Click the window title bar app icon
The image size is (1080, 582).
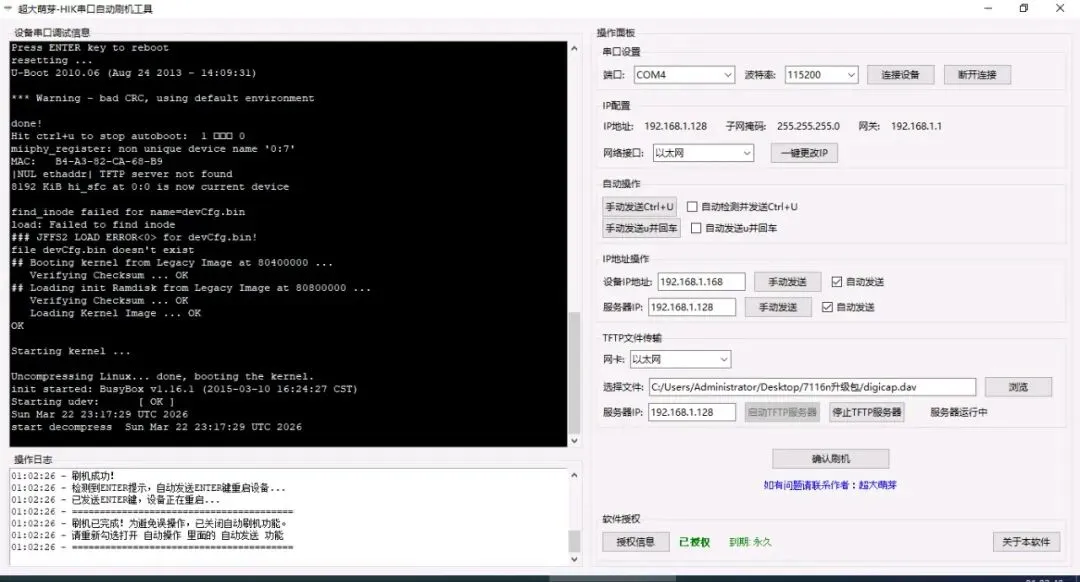(x=8, y=8)
